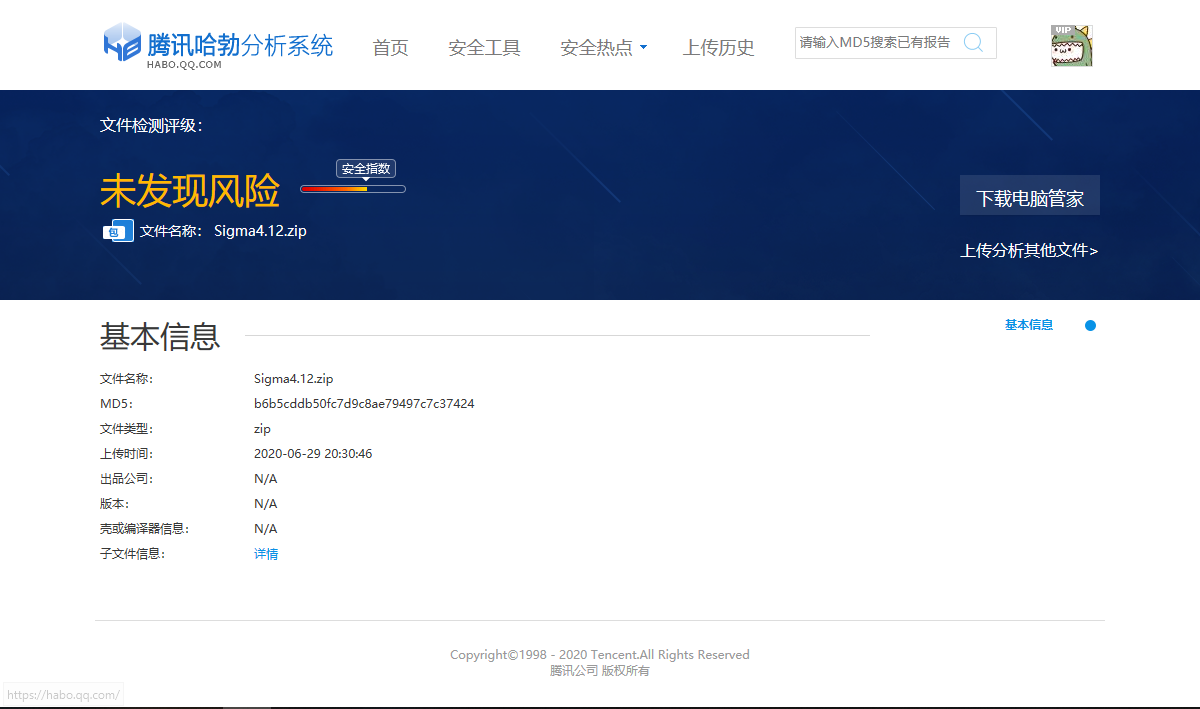Open the 安全工具 menu item
Screen dimensions: 1200x709
pos(484,48)
